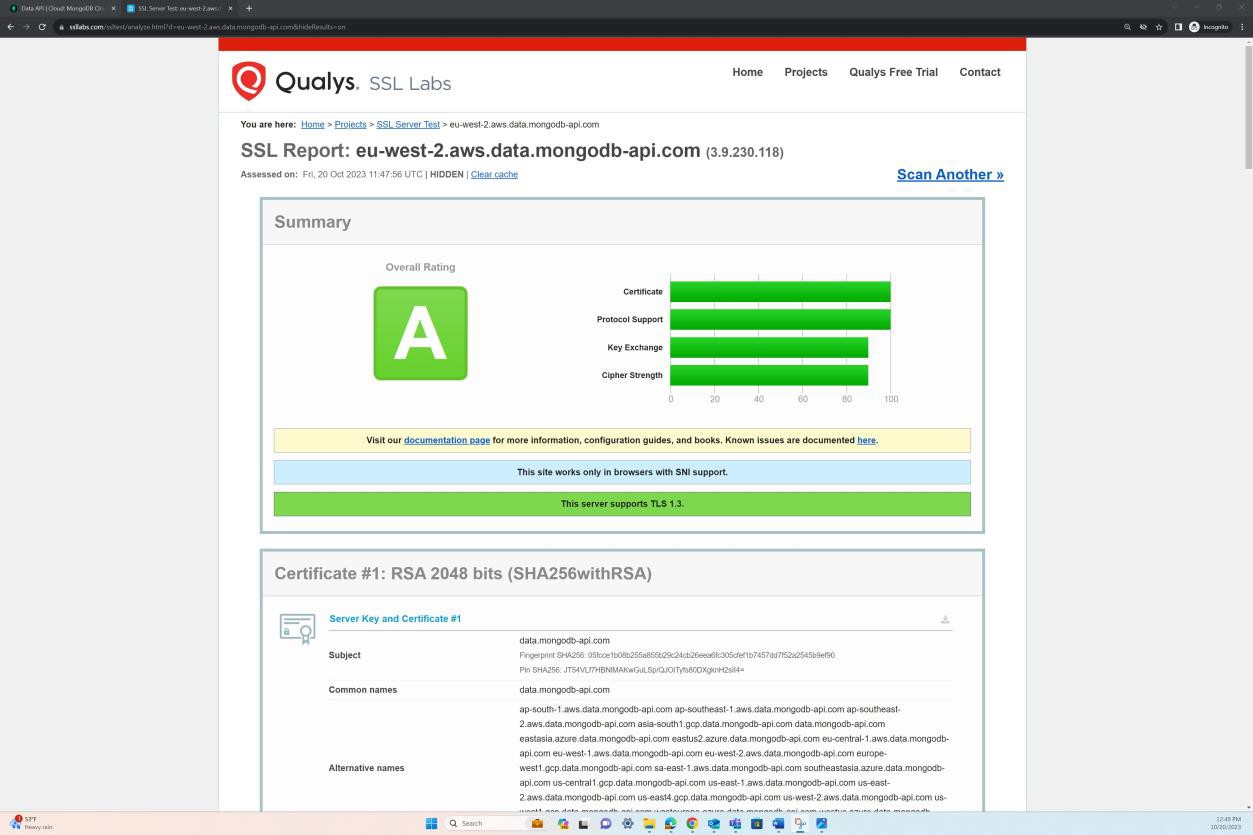
Task: Navigate to SSL Server Test breadcrumb link
Action: click(x=407, y=124)
